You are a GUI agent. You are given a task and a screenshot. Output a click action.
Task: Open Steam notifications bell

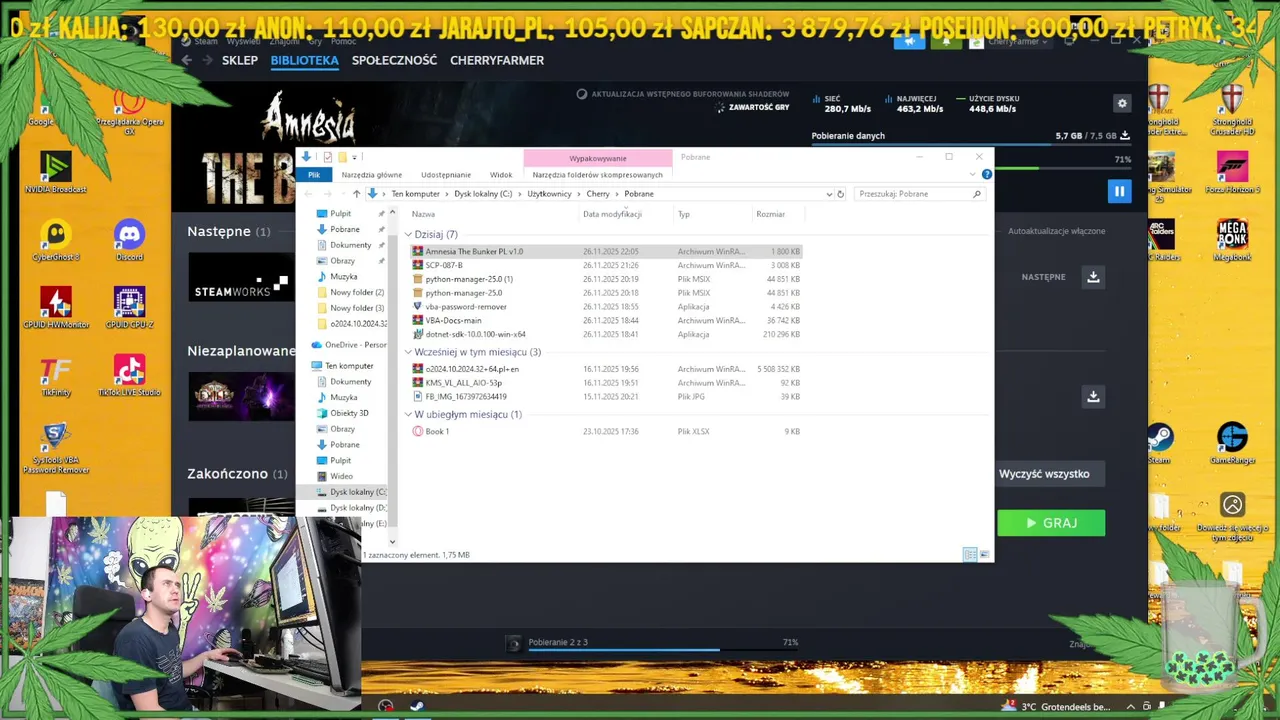(946, 41)
